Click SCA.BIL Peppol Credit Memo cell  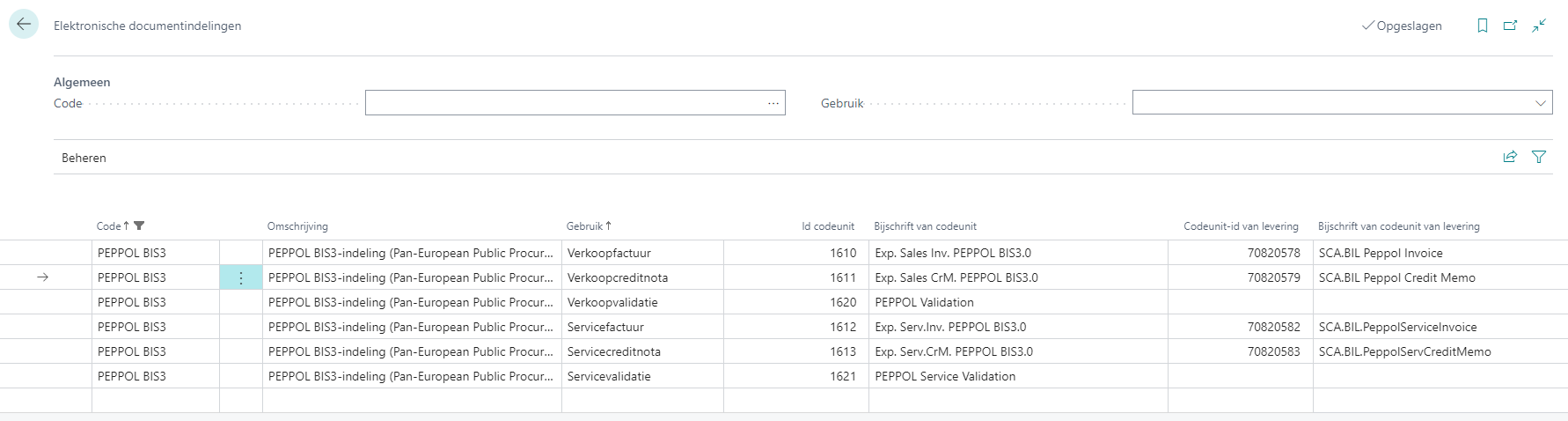click(1440, 277)
